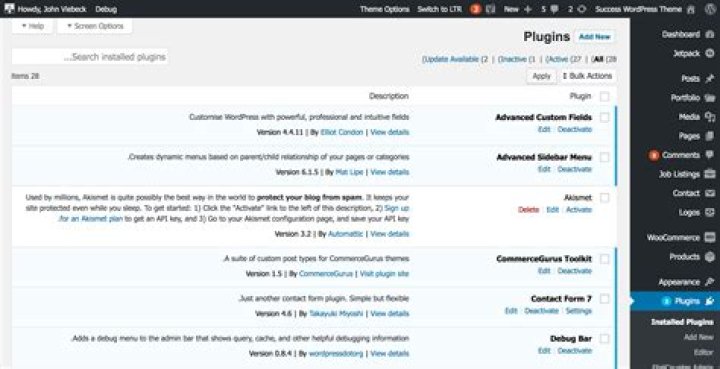Click into the Search installed plugins field
Viewport: 720px width, 369px height.
(90, 57)
